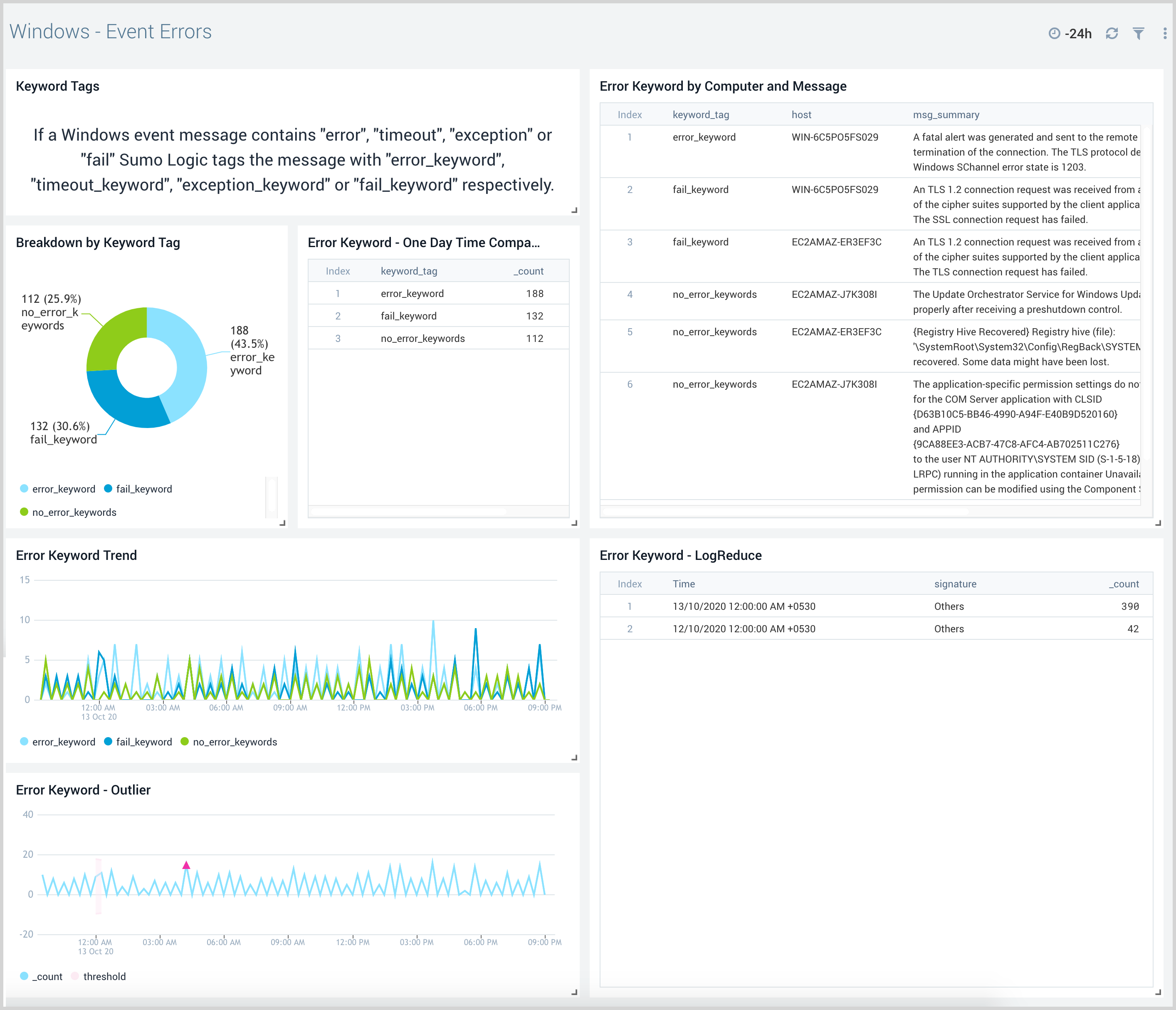This screenshot has width=1176, height=1010.
Task: Open the dashboard filter funnel icon
Action: click(1139, 34)
